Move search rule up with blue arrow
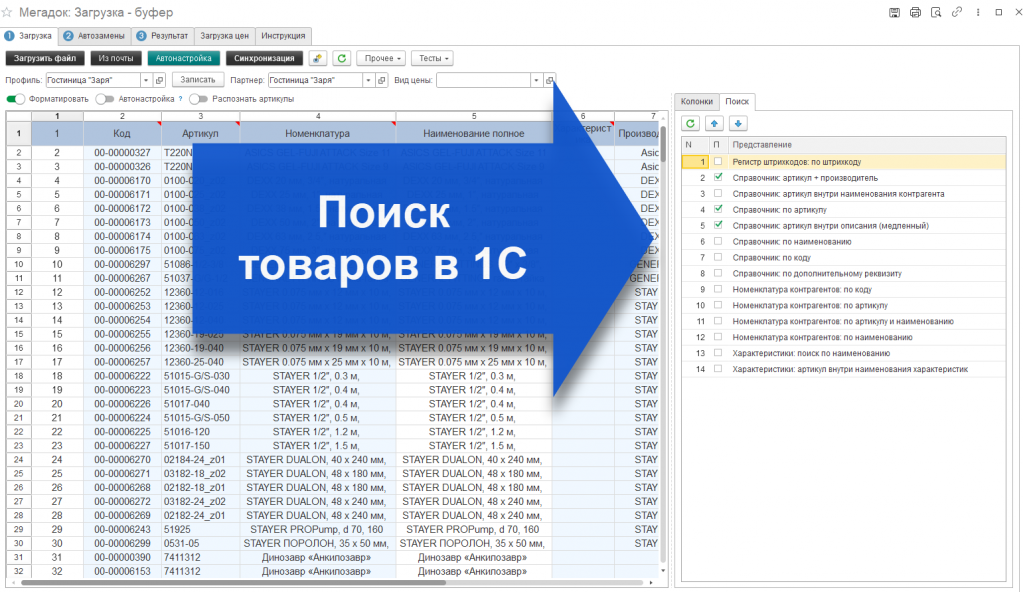 coord(714,123)
